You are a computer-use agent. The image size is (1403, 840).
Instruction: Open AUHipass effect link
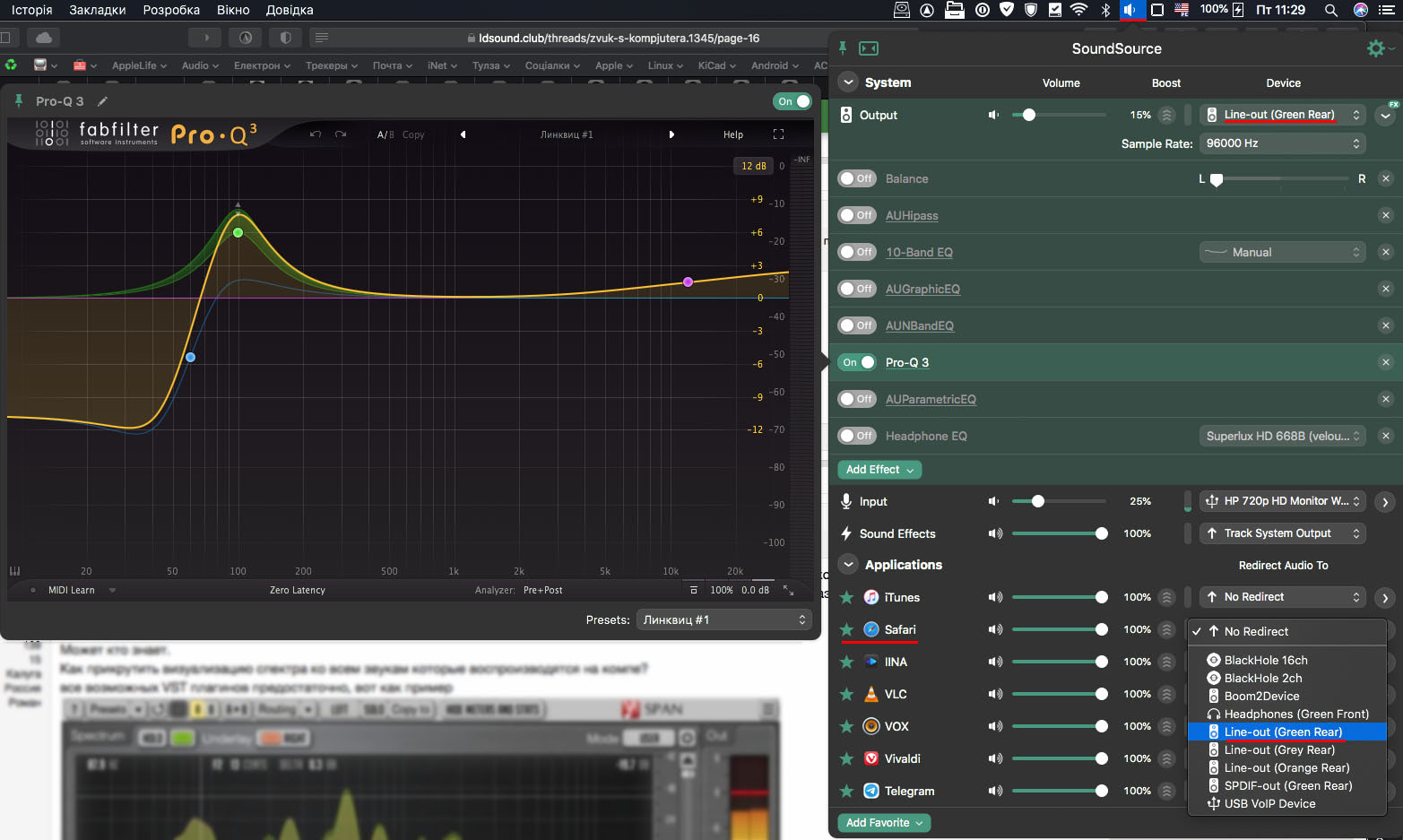912,215
